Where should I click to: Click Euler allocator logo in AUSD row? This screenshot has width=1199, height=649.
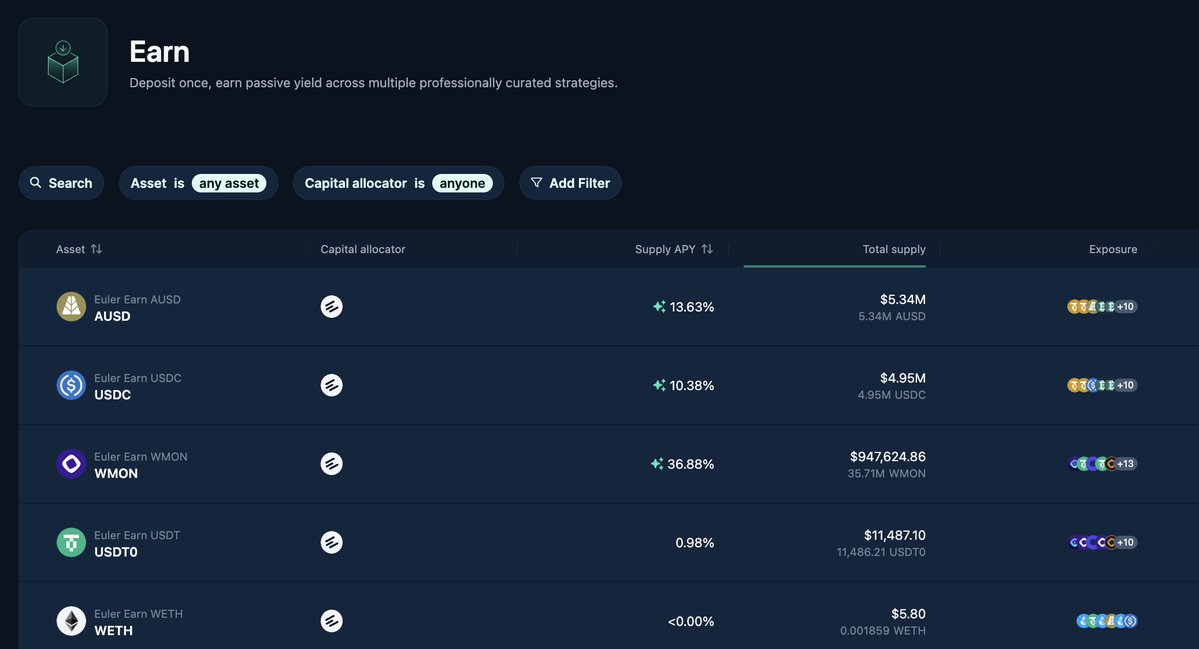click(331, 307)
